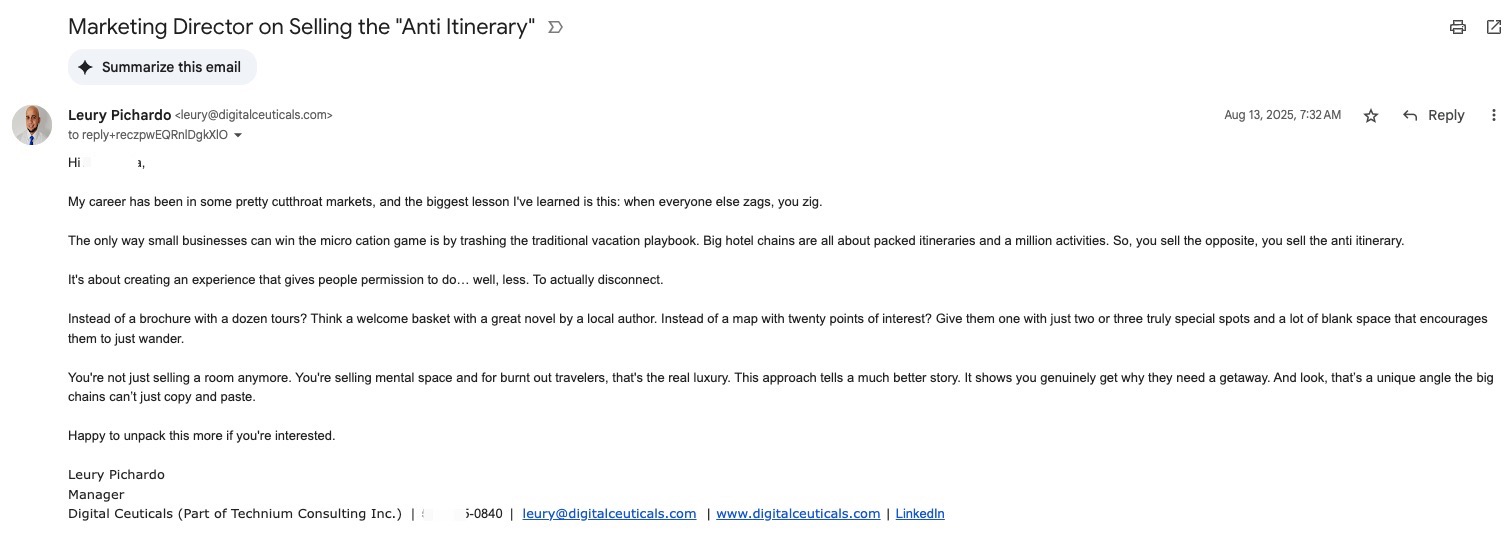1512x535 pixels.
Task: Click the "Manager" title in the signature
Action: (96, 494)
